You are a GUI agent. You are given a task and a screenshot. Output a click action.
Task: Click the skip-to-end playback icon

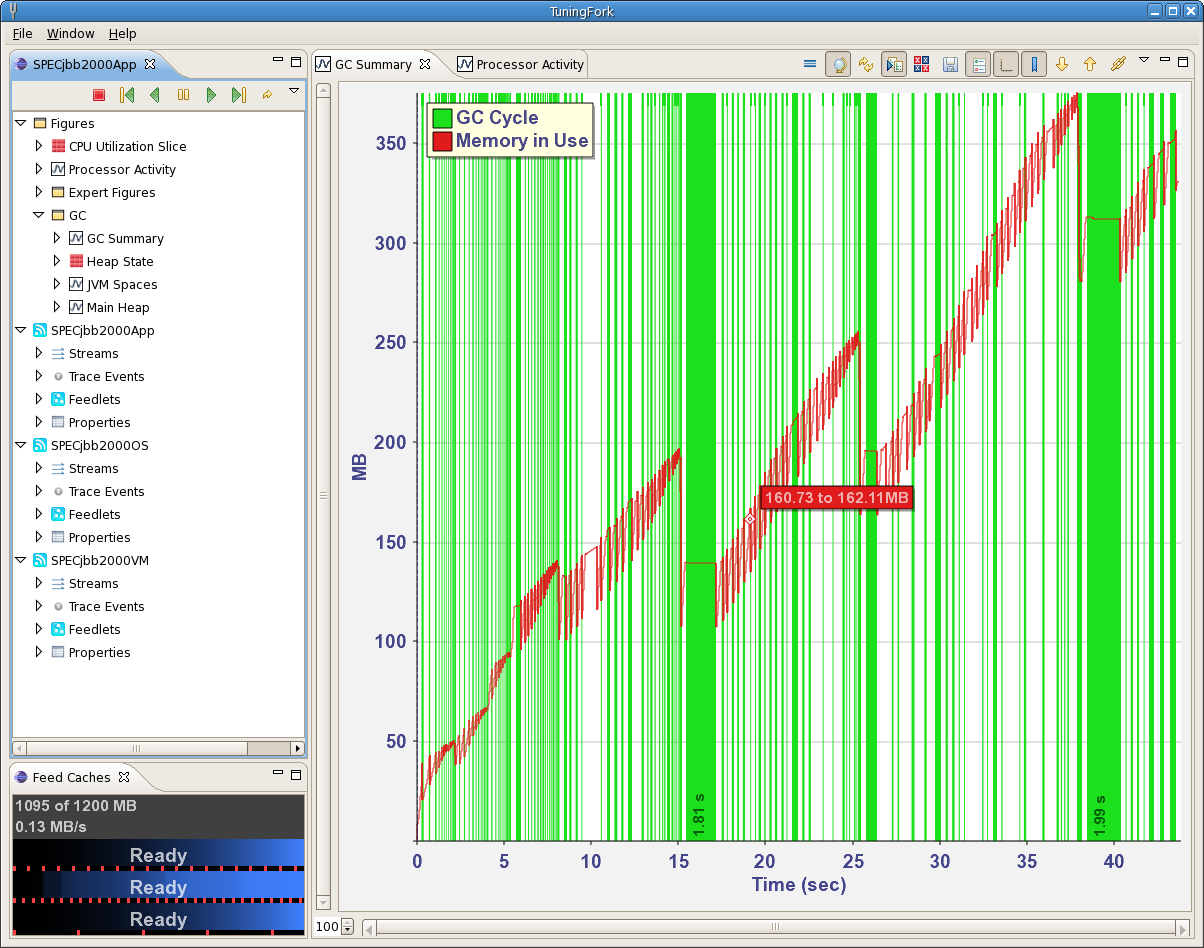coord(238,95)
